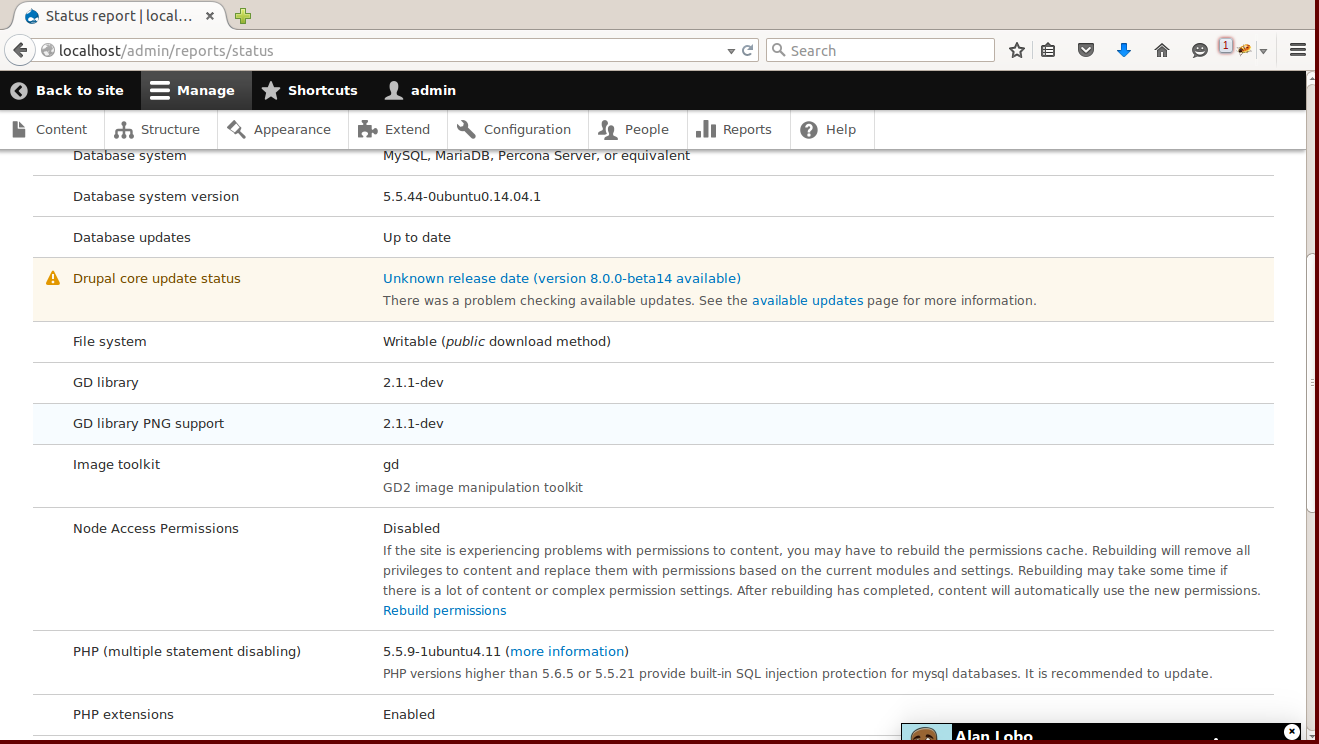Open a new tab with plus icon
The height and width of the screenshot is (744, 1319).
coord(243,16)
